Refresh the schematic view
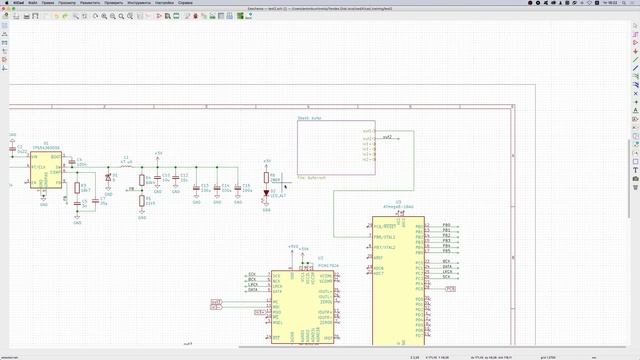This screenshot has width=640, height=360. (96, 16)
